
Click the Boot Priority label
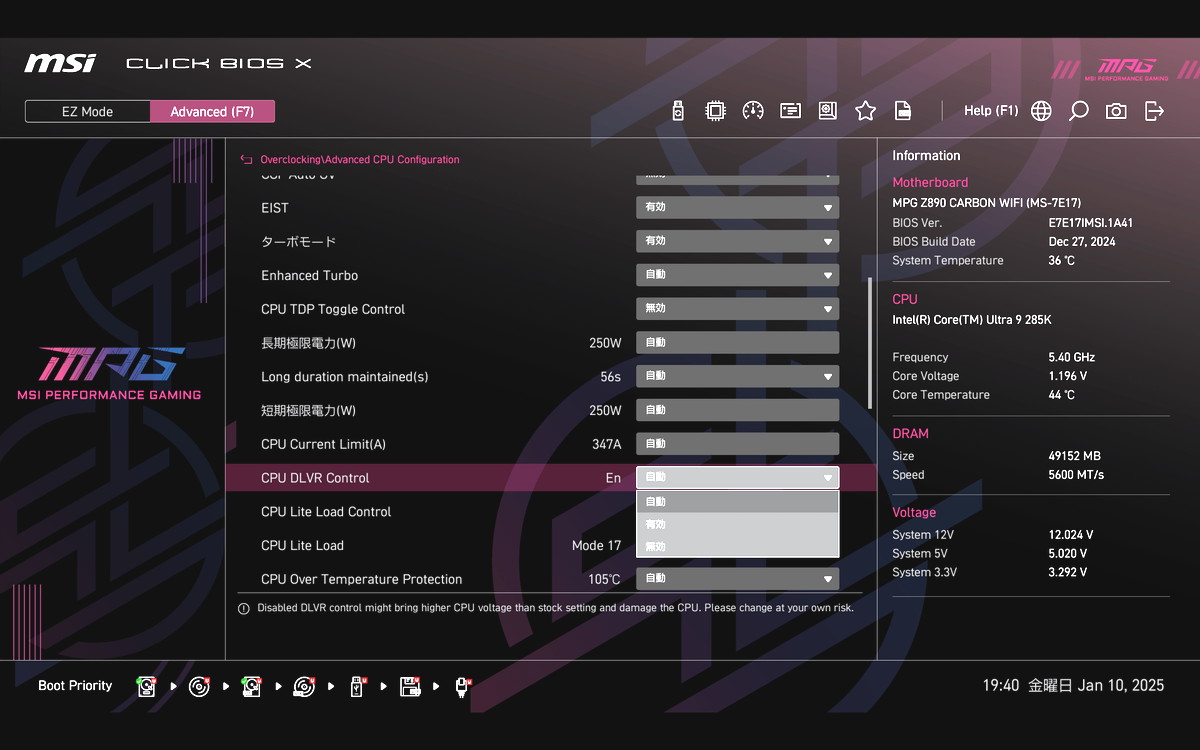click(x=75, y=686)
